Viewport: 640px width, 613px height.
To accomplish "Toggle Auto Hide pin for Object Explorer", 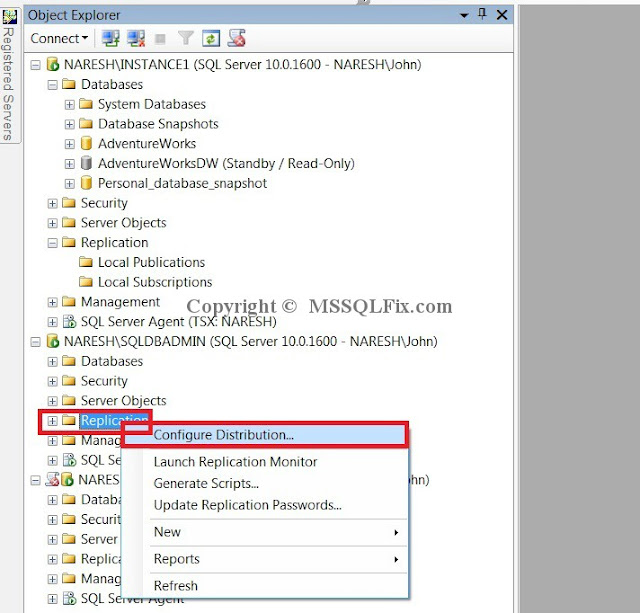I will [482, 15].
